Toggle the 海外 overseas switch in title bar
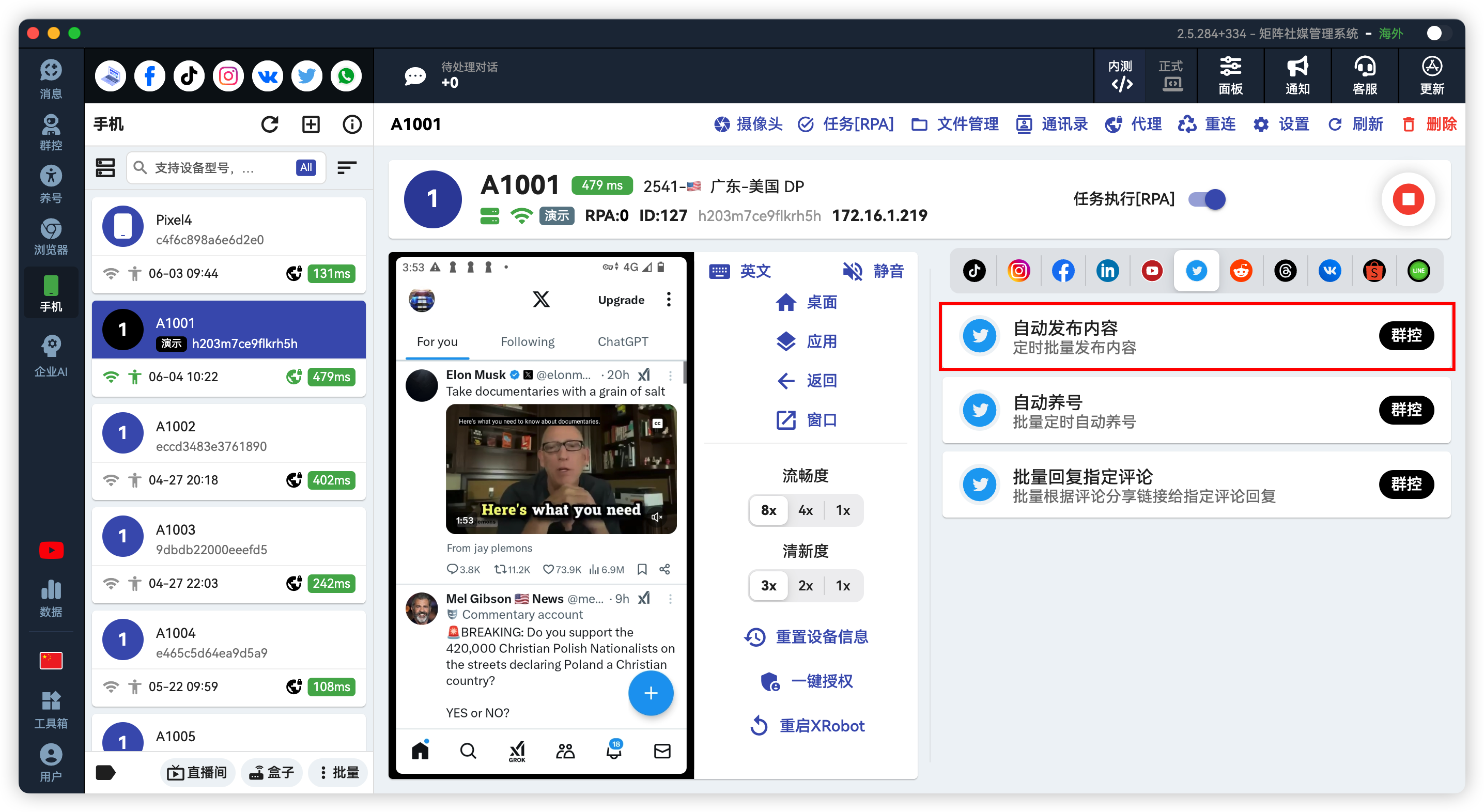The height and width of the screenshot is (812, 1484). (x=1440, y=33)
